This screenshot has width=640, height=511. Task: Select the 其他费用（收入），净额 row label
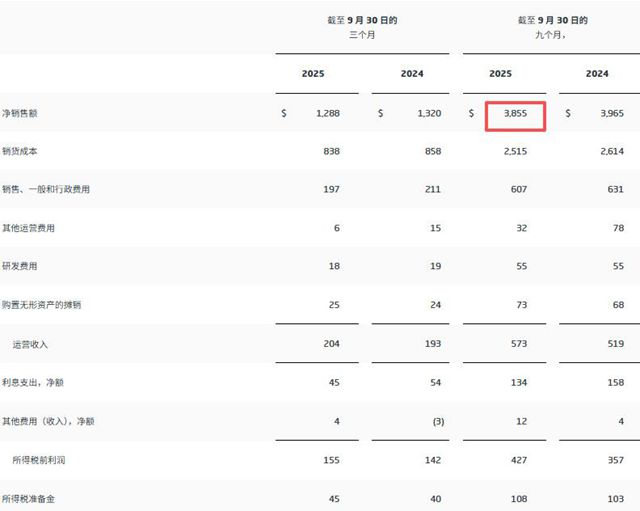pyautogui.click(x=47, y=421)
